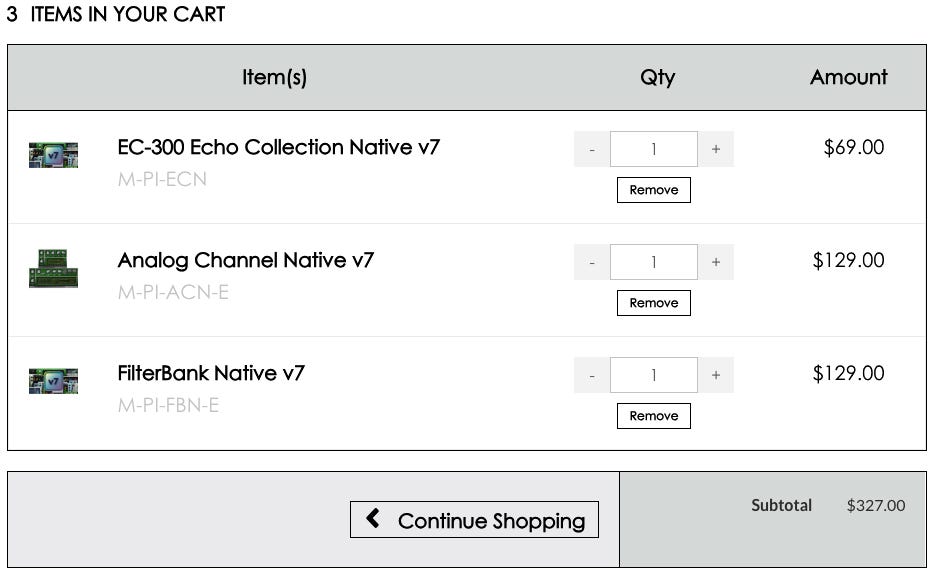Open Analog Channel Native v7 title link
933x573 pixels.
pos(245,260)
